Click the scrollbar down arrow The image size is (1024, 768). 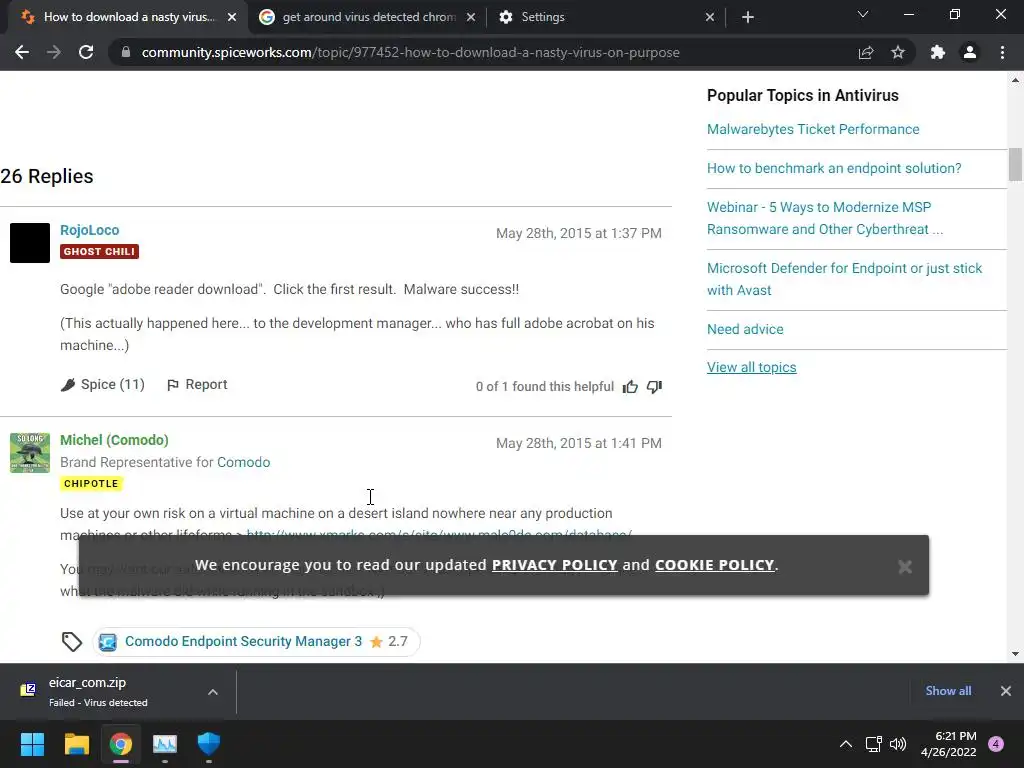click(x=1015, y=654)
